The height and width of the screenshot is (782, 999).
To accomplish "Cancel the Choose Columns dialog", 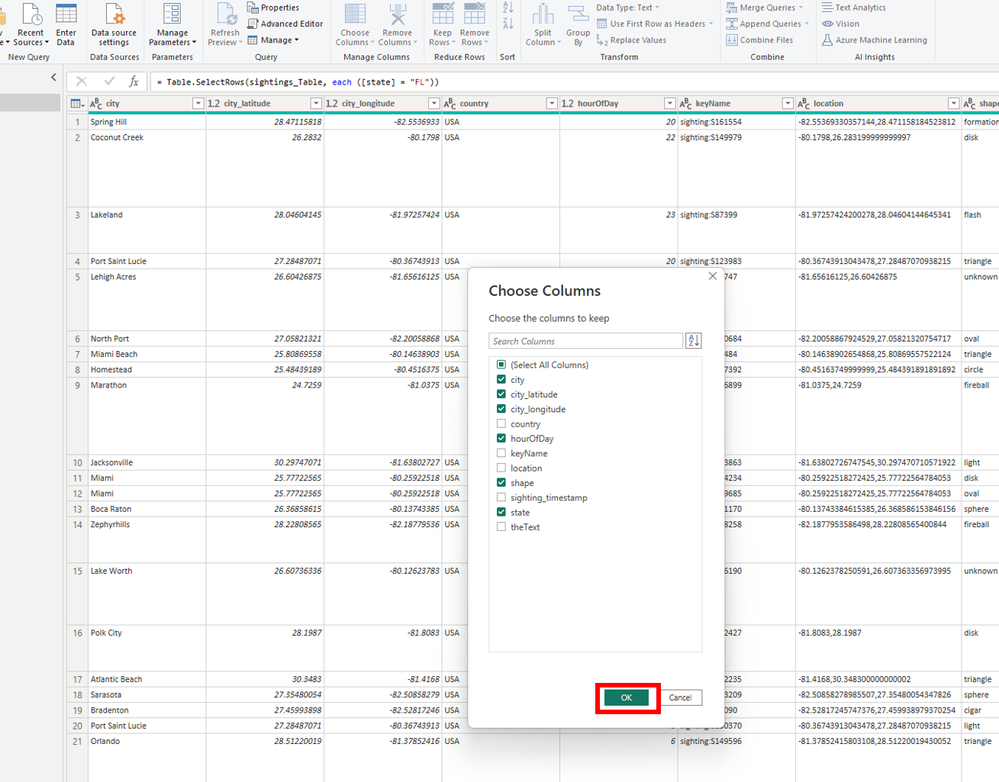I will point(680,697).
